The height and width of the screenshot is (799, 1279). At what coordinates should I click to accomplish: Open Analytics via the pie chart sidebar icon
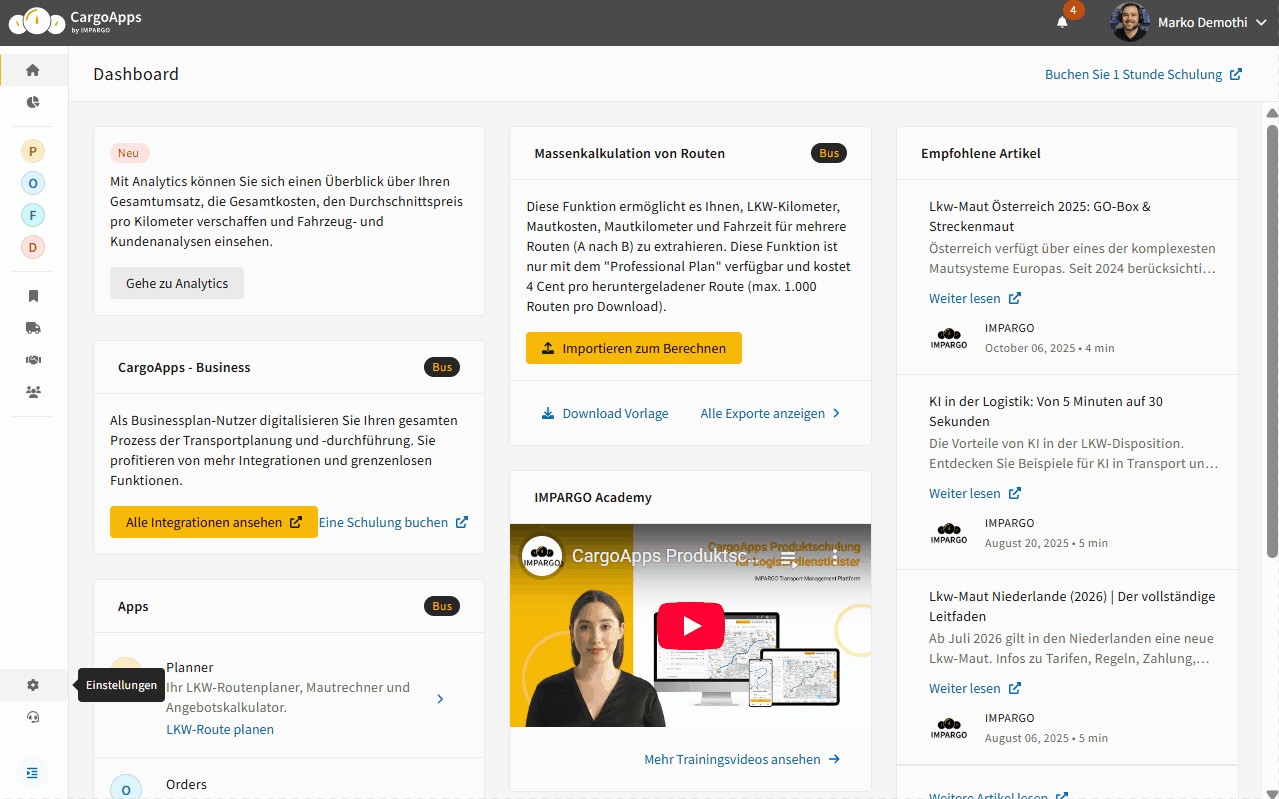(x=33, y=102)
